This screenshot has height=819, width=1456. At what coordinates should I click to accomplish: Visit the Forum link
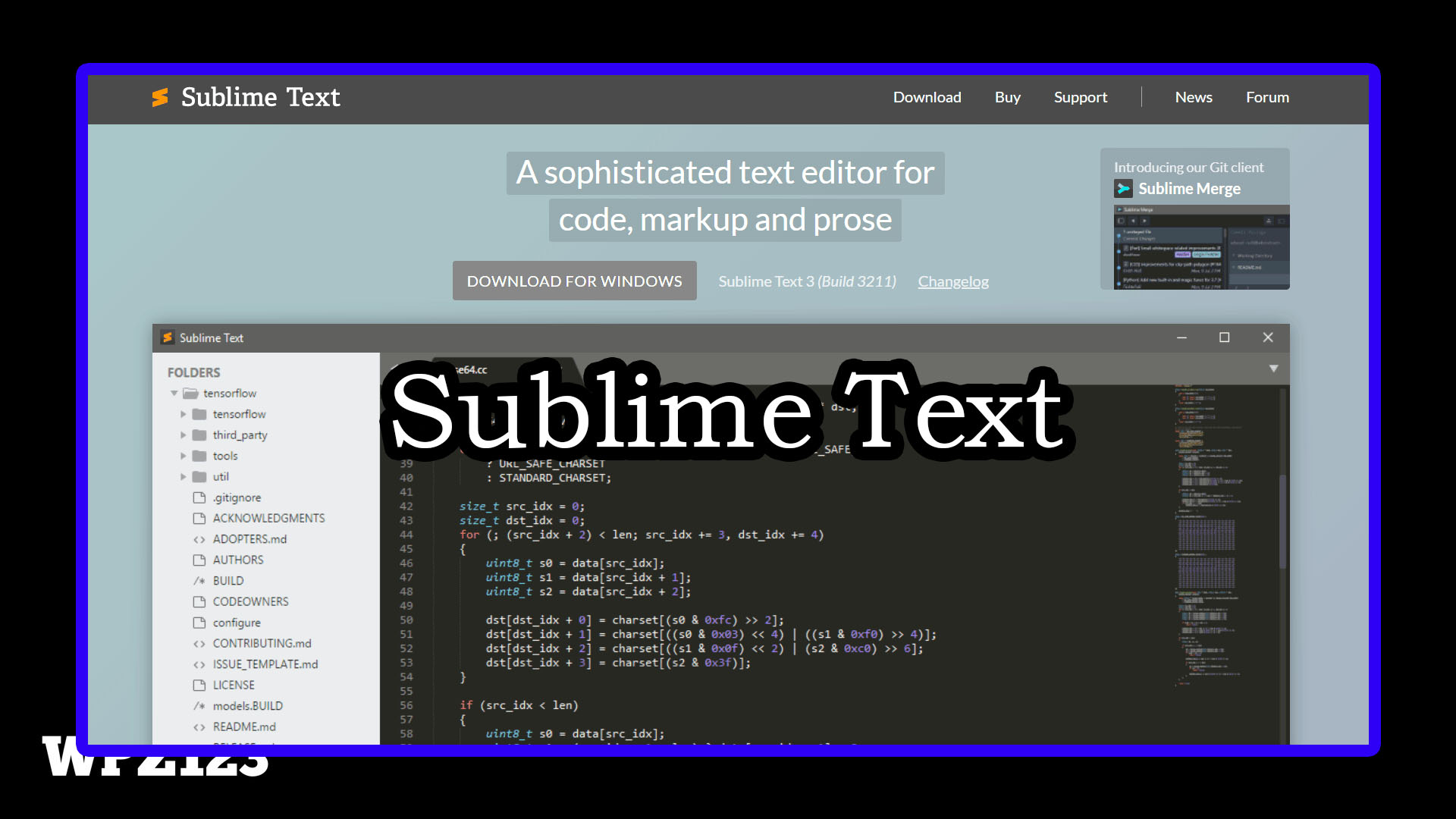1267,97
